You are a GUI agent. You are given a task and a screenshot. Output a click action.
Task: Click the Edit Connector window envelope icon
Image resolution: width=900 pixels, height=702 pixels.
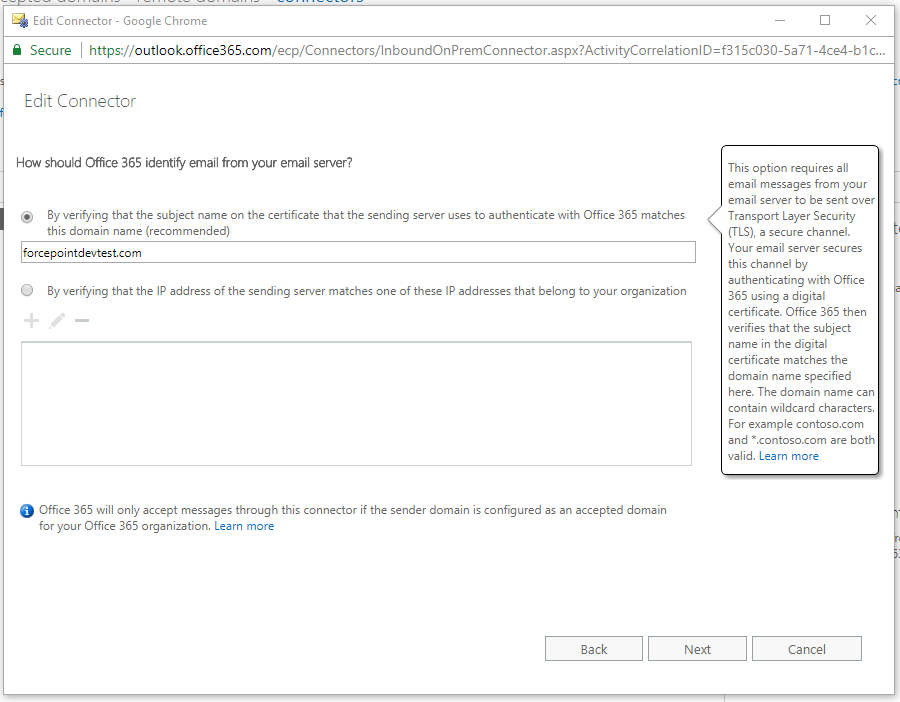tap(20, 21)
